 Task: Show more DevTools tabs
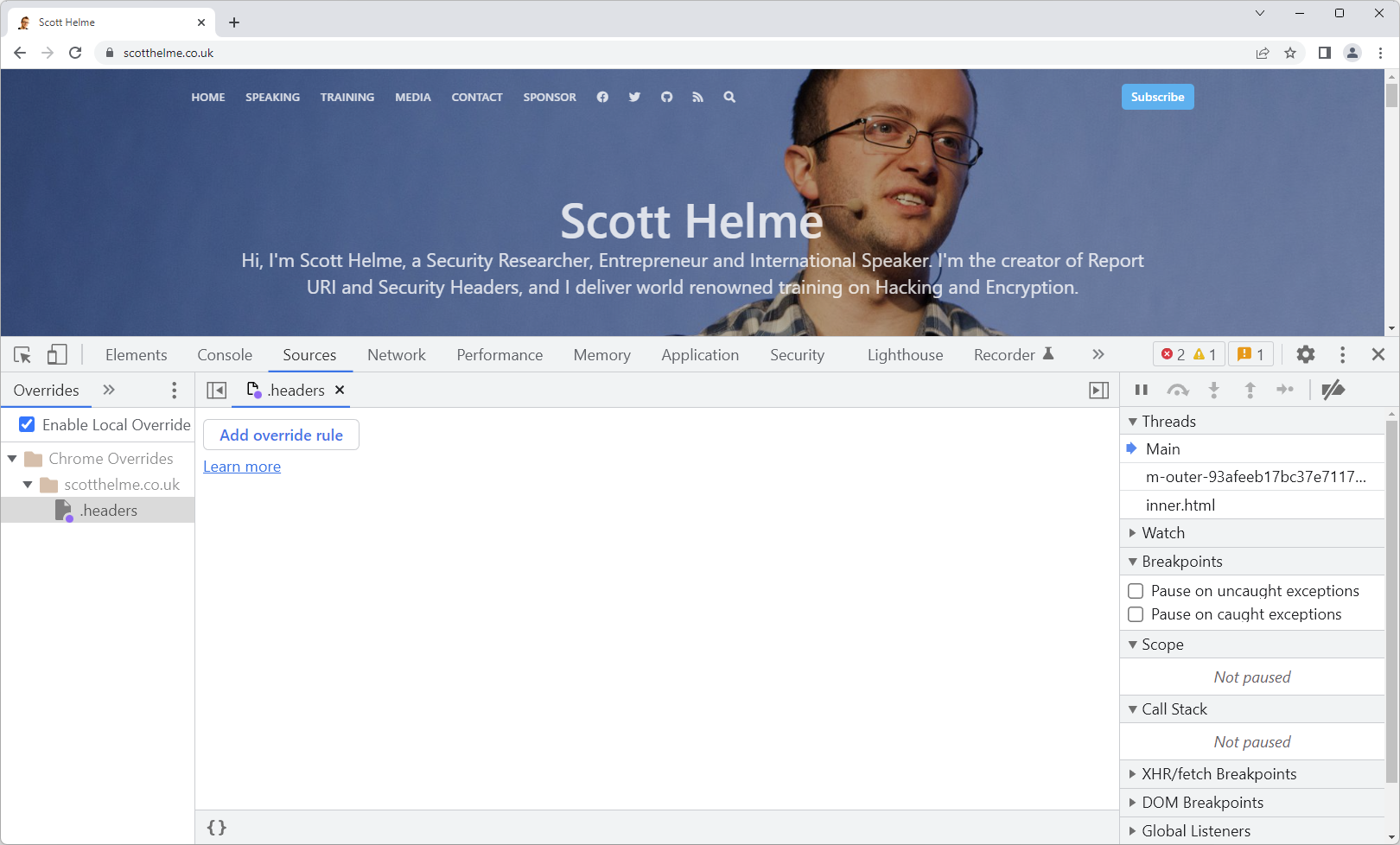(x=1098, y=354)
